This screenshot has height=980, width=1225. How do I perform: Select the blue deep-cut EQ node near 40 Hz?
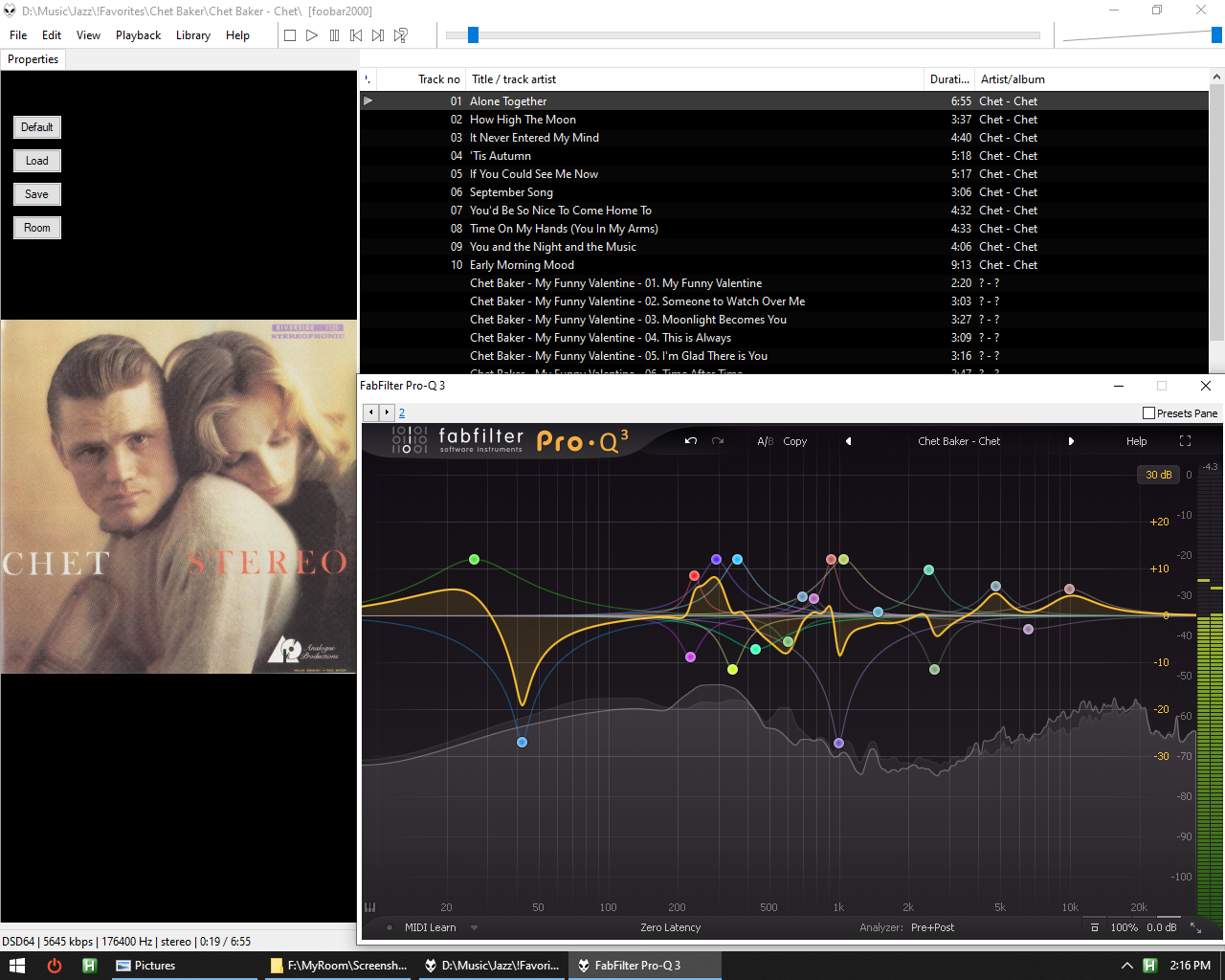tap(522, 742)
